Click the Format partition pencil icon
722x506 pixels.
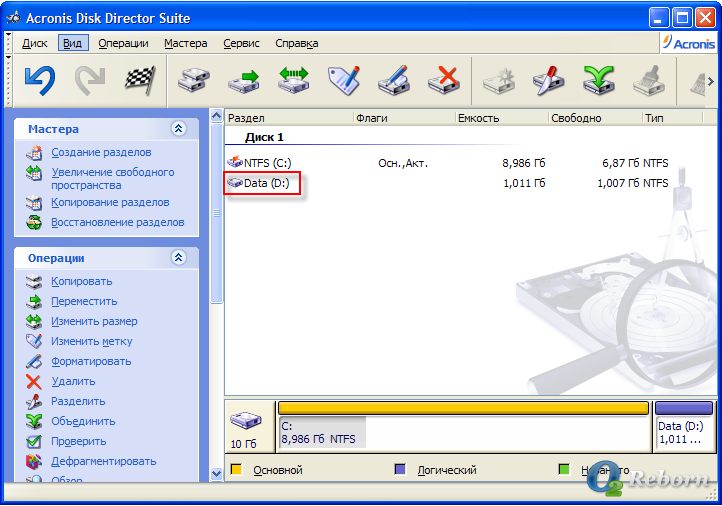[x=393, y=81]
